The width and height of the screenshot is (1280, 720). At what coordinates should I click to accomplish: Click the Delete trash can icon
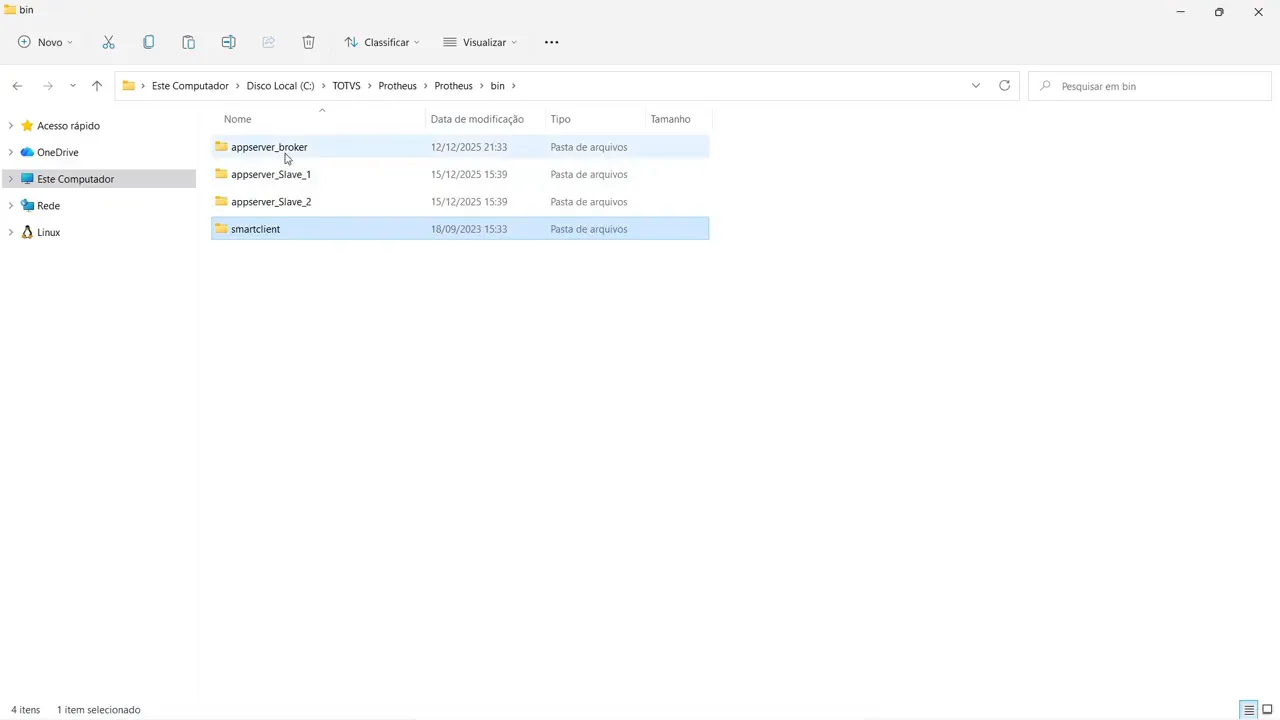coord(308,42)
